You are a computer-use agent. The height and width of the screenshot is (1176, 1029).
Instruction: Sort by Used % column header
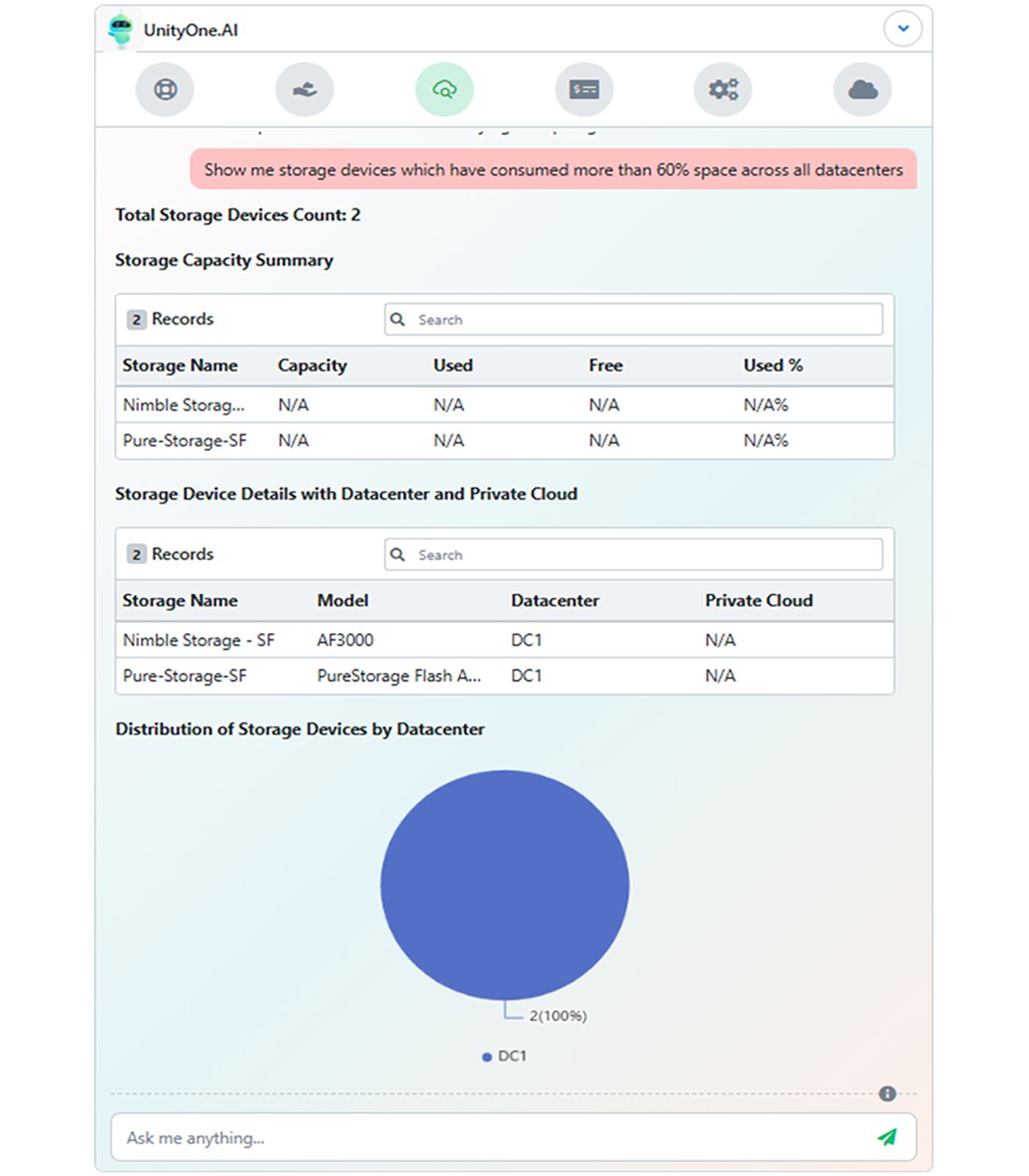(x=773, y=365)
